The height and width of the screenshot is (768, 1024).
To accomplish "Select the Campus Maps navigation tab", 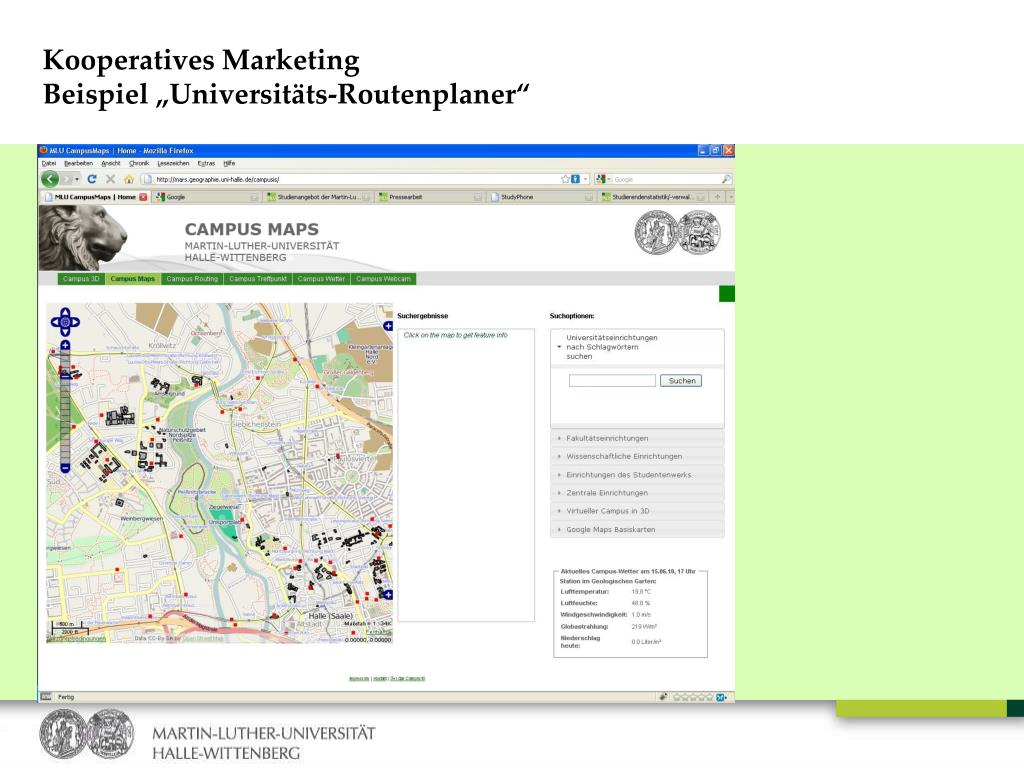I will (x=133, y=279).
